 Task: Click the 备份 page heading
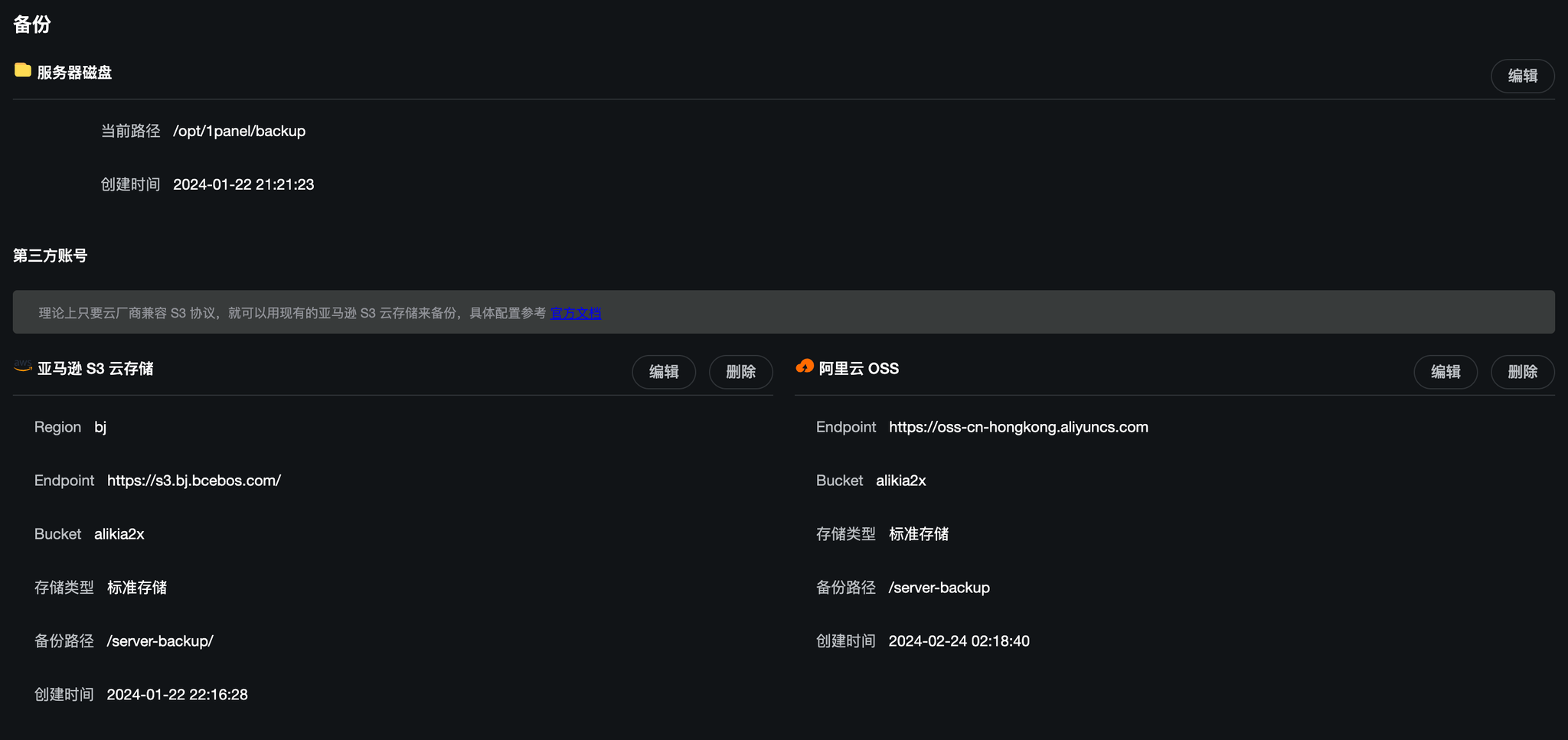tap(31, 24)
